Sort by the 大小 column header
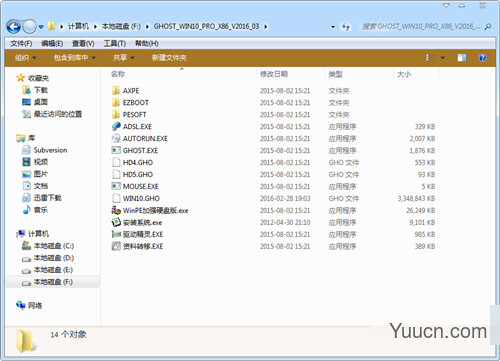500x361 pixels. pos(404,74)
